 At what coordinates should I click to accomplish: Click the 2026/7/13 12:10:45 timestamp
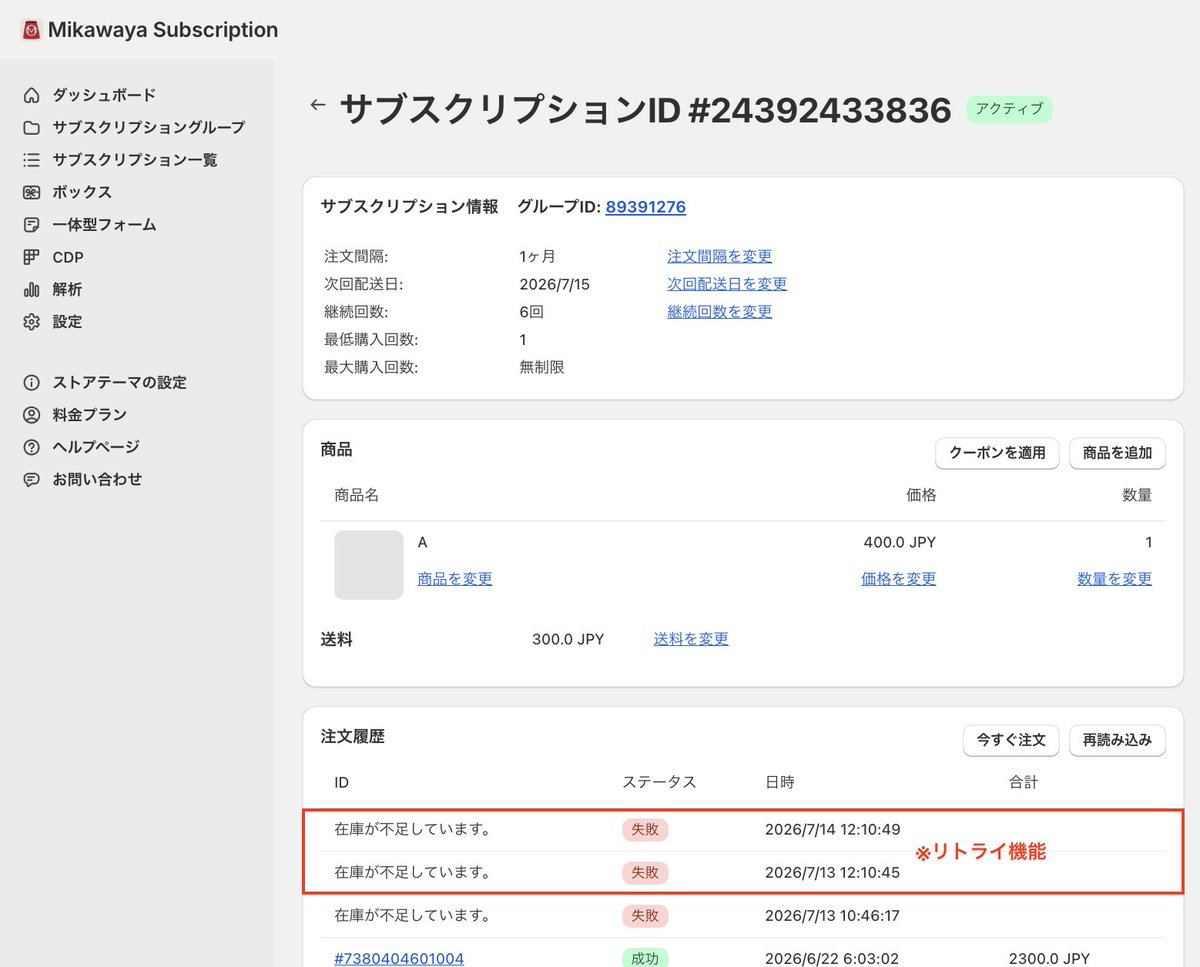point(832,872)
